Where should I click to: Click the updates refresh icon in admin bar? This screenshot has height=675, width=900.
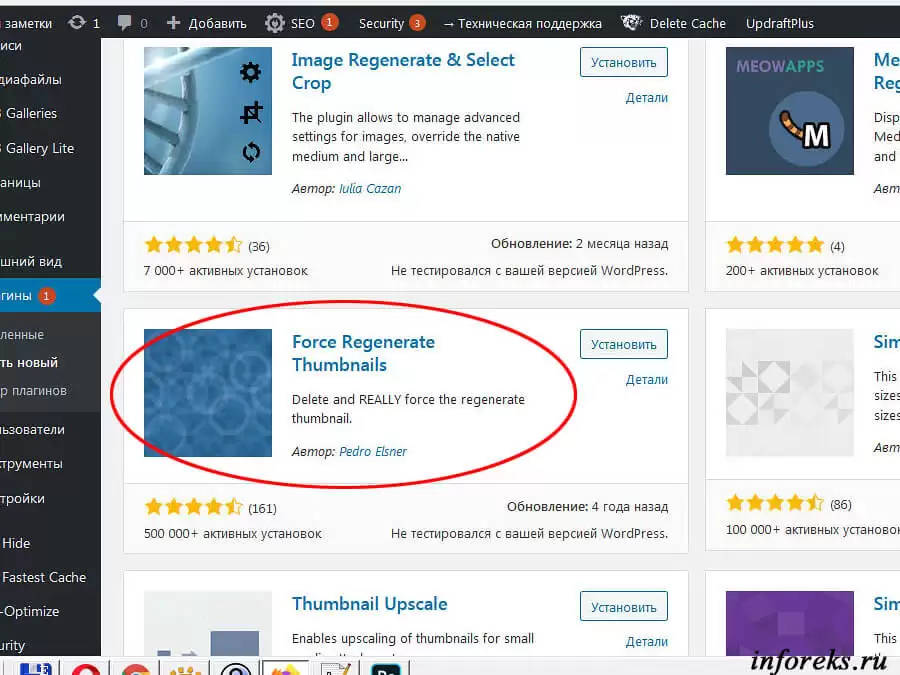click(76, 23)
